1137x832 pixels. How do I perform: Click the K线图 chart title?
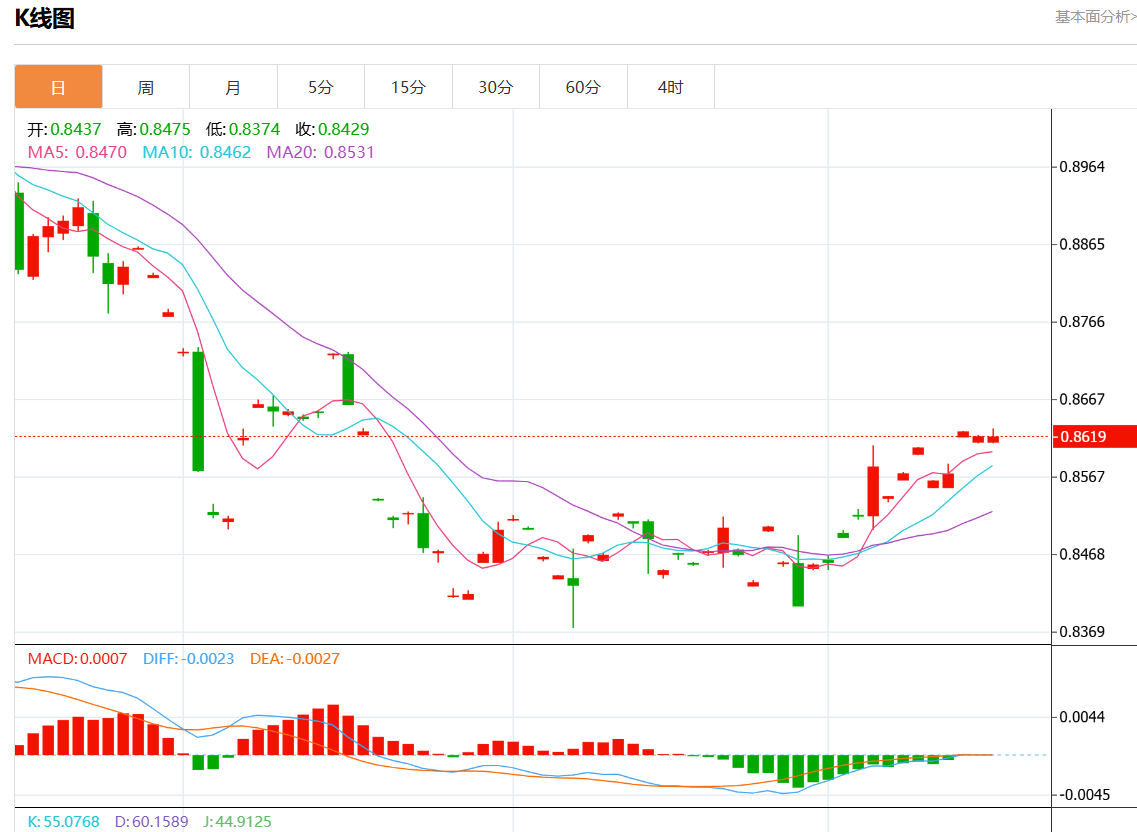click(44, 18)
